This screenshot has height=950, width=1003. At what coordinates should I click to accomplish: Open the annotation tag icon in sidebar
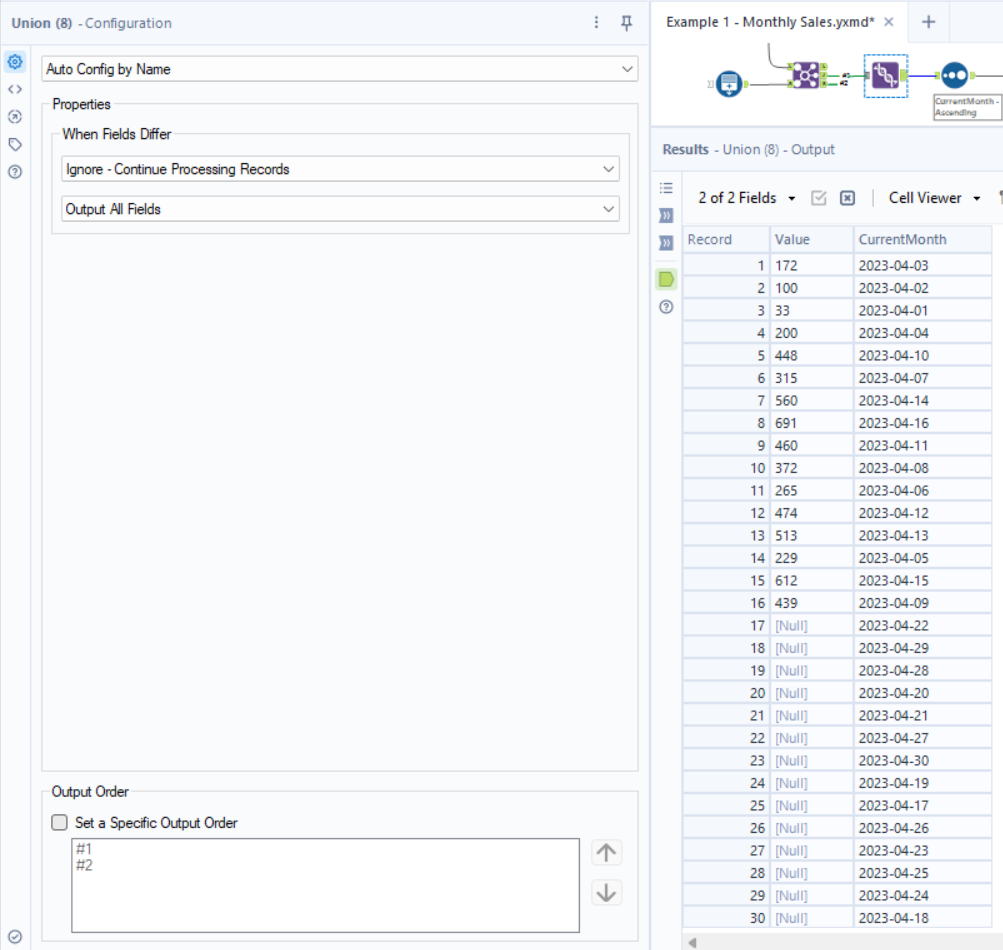14,144
